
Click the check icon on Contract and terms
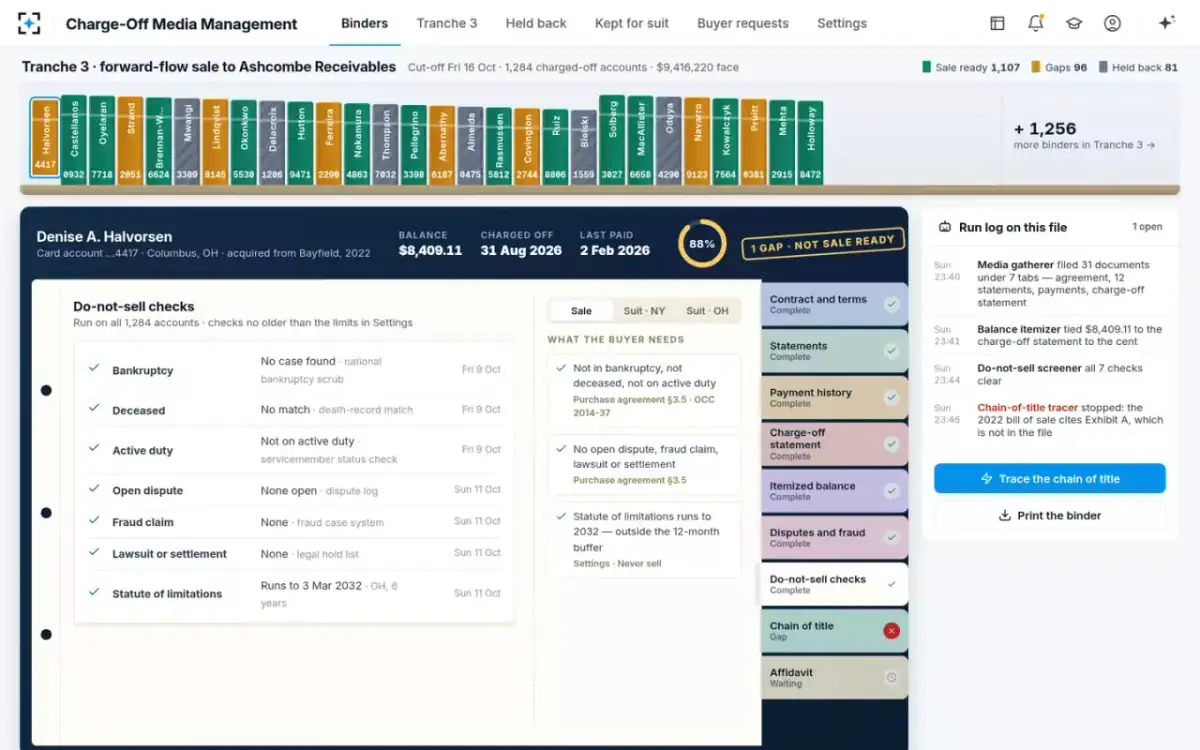click(891, 304)
